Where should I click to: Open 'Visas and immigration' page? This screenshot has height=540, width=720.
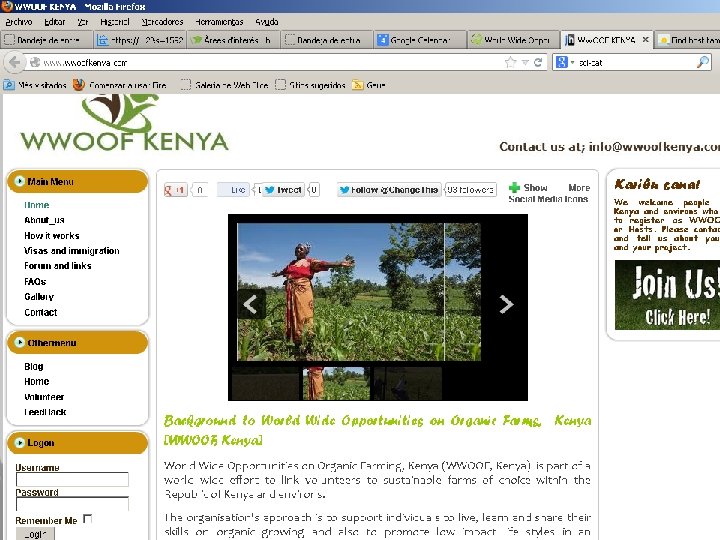pos(72,251)
